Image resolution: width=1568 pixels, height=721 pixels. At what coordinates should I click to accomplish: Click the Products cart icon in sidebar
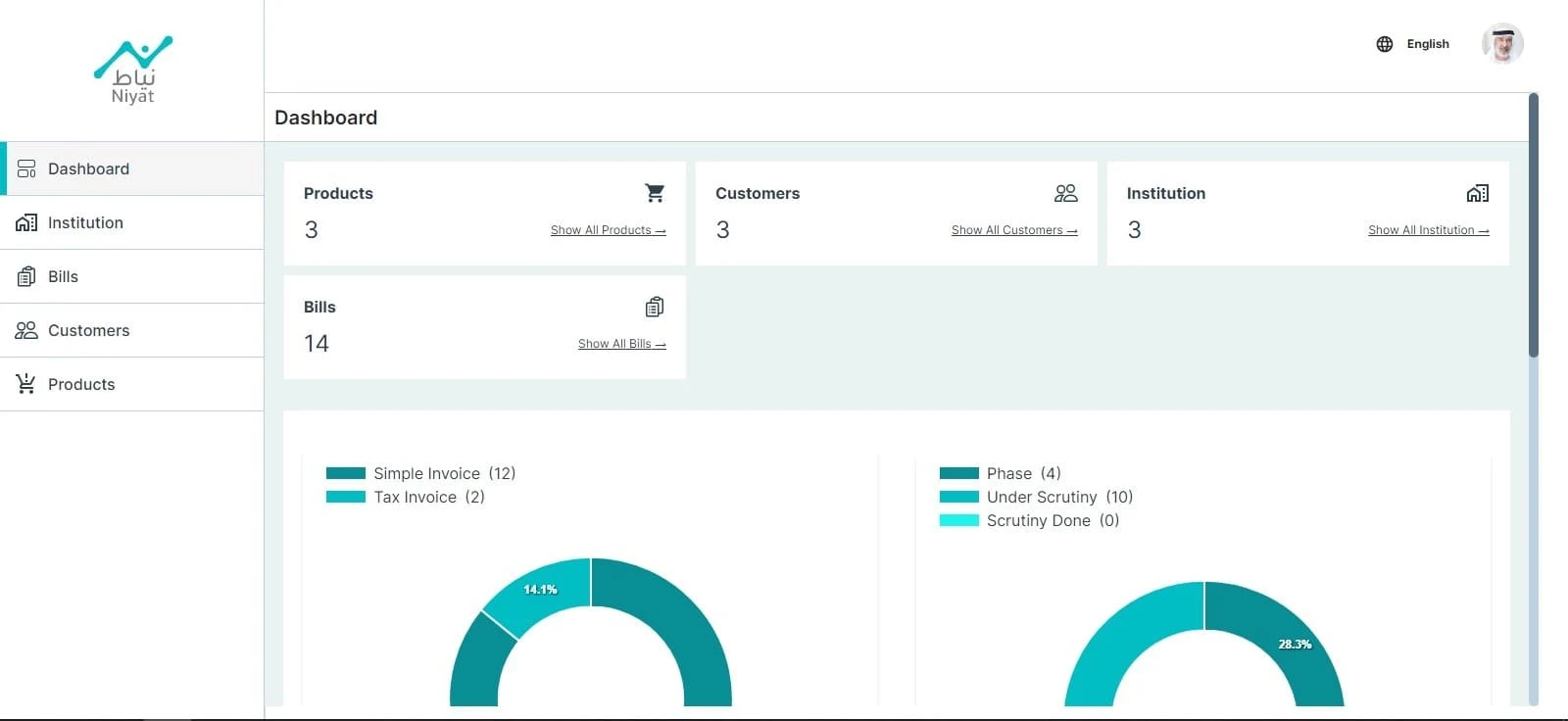point(26,384)
